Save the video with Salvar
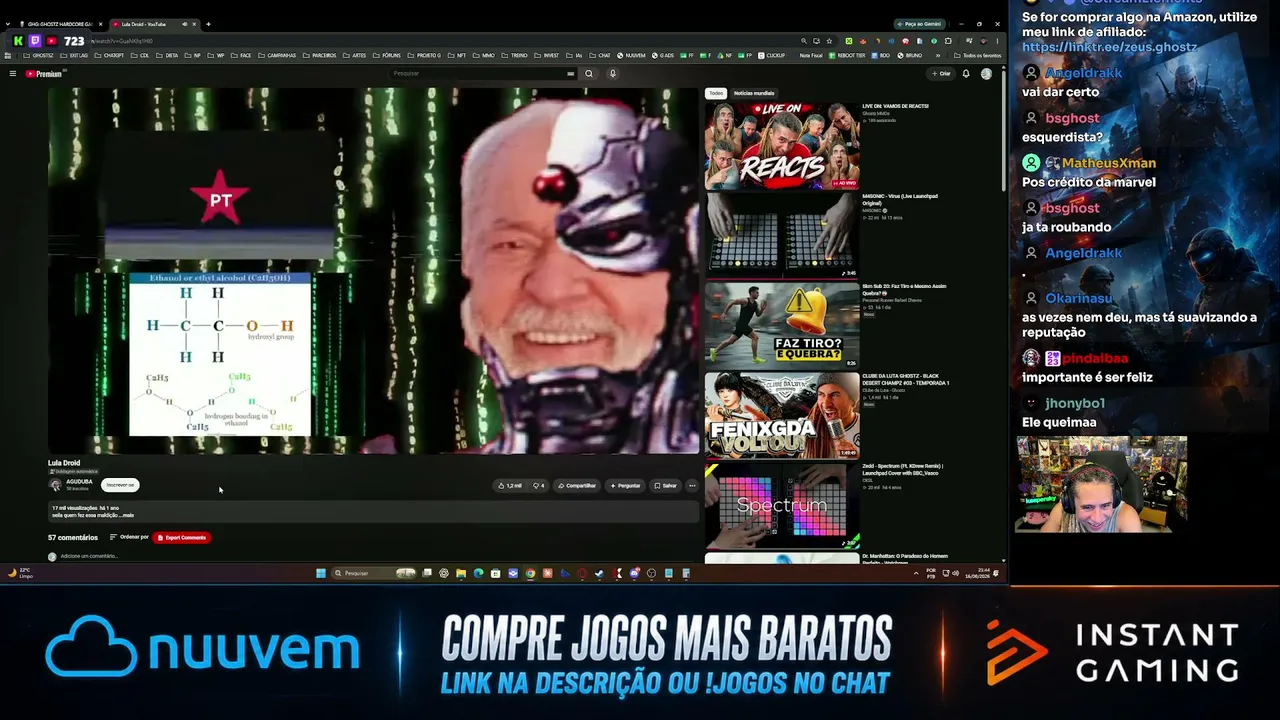This screenshot has width=1280, height=720. (x=665, y=485)
